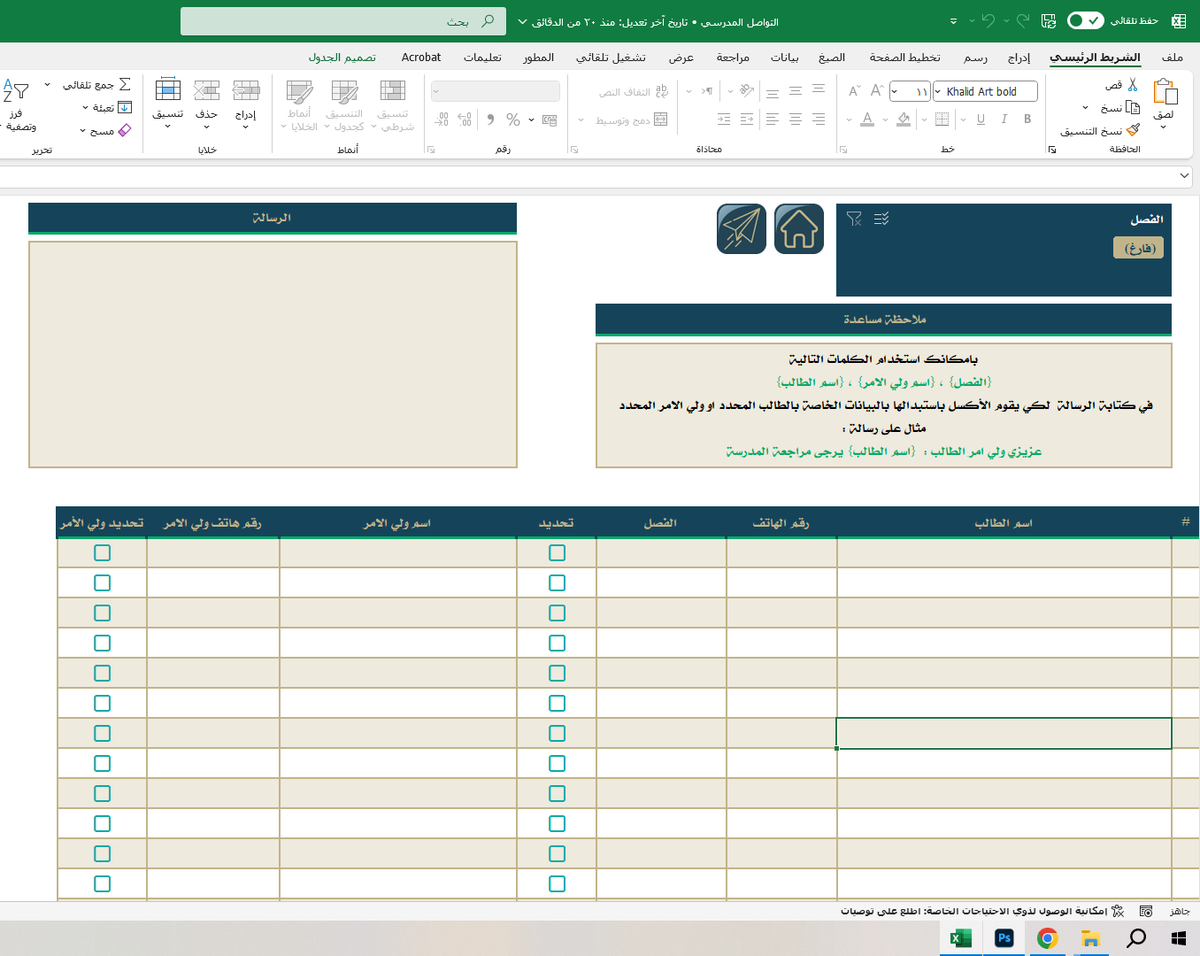Viewport: 1200px width, 956px height.
Task: Click inside the الرسالة message text area
Action: point(273,354)
